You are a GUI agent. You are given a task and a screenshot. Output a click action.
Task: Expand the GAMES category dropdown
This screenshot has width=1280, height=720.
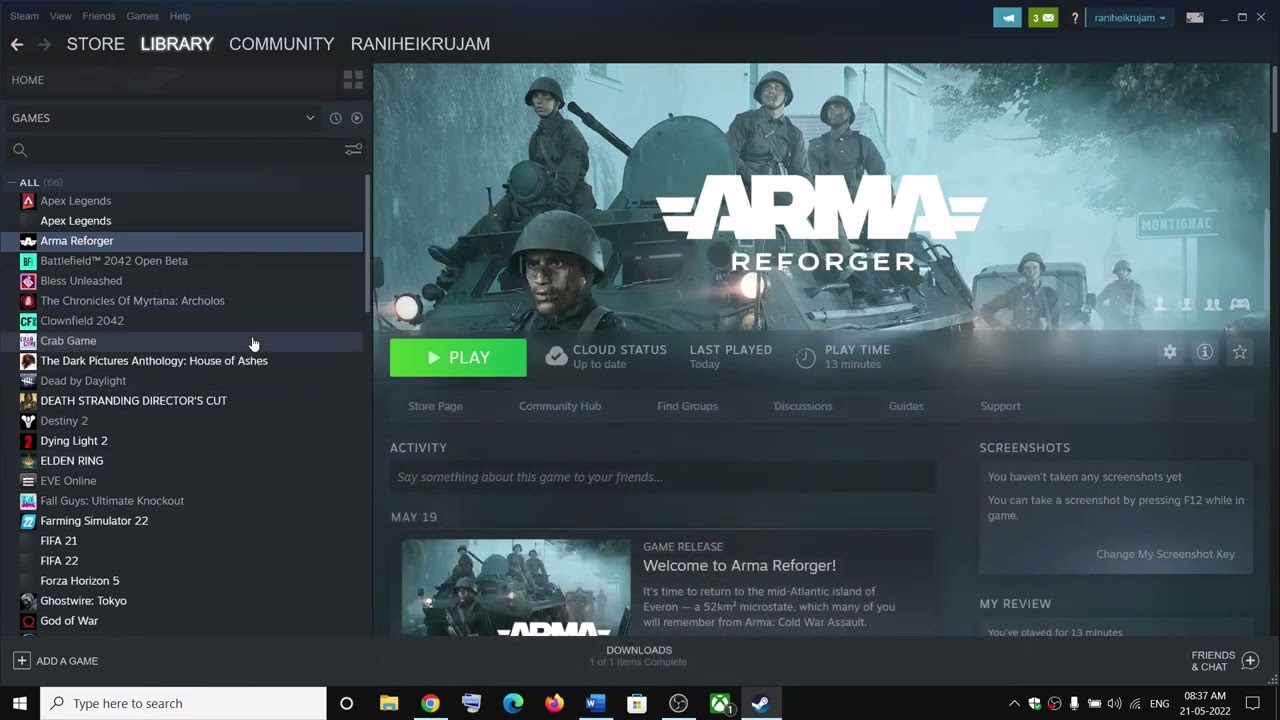pyautogui.click(x=310, y=118)
